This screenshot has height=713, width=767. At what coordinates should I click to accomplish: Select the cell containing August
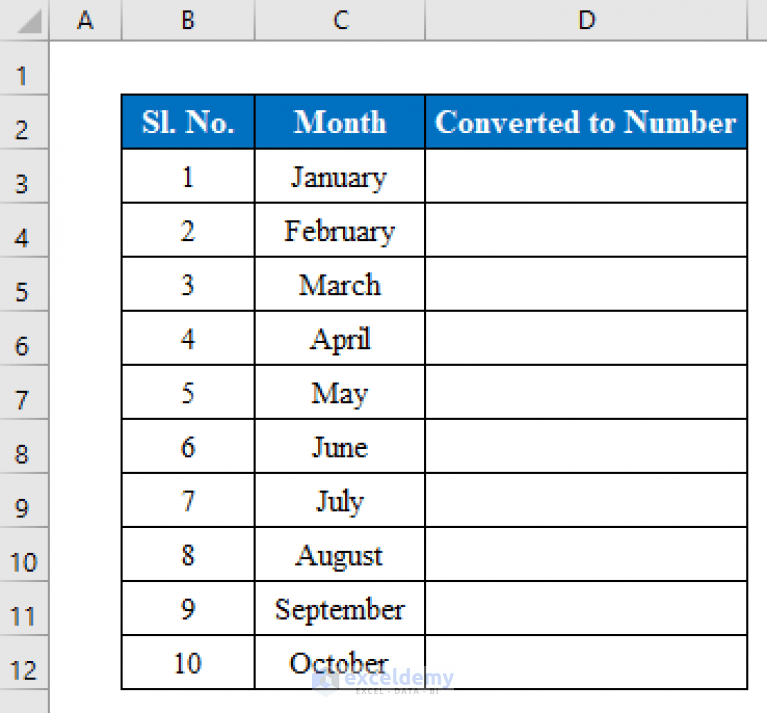pos(340,554)
